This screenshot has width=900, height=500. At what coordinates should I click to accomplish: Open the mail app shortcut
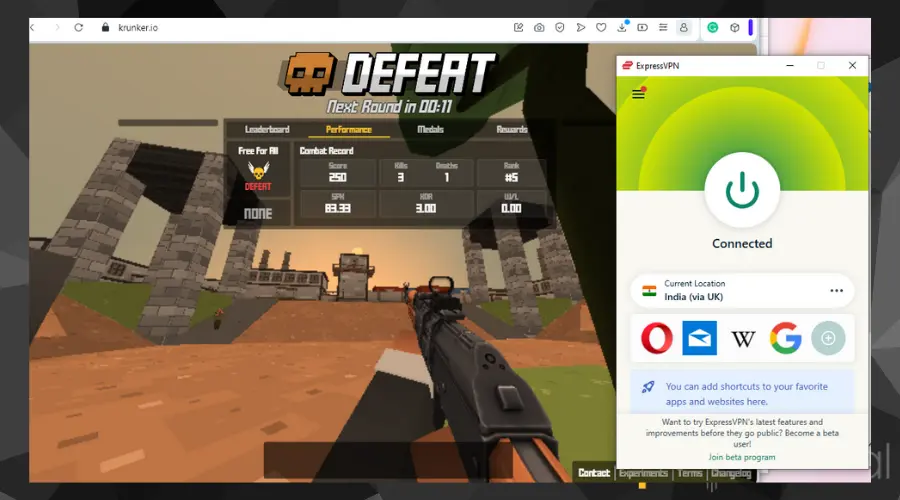coord(699,338)
